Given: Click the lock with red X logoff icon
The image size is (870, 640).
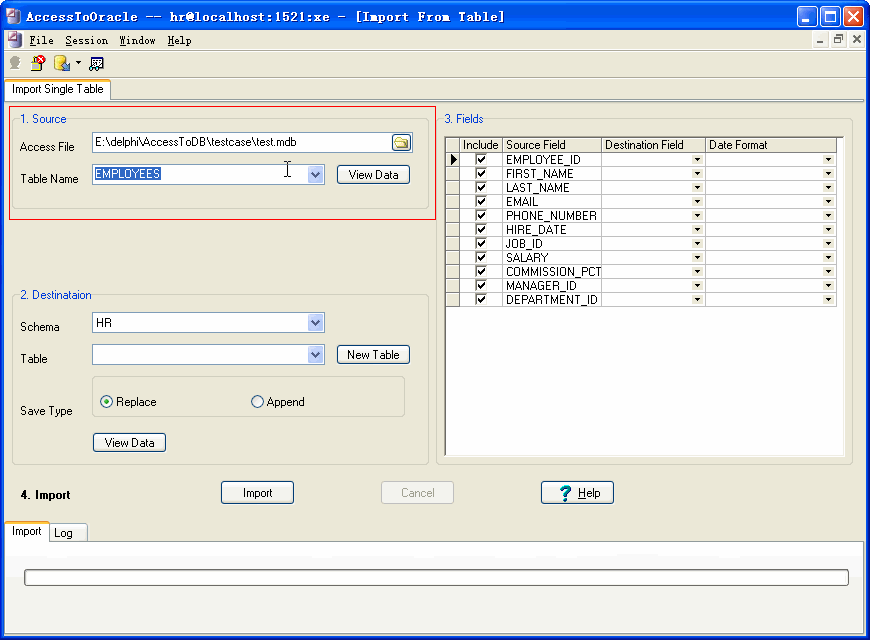Looking at the screenshot, I should 38,63.
